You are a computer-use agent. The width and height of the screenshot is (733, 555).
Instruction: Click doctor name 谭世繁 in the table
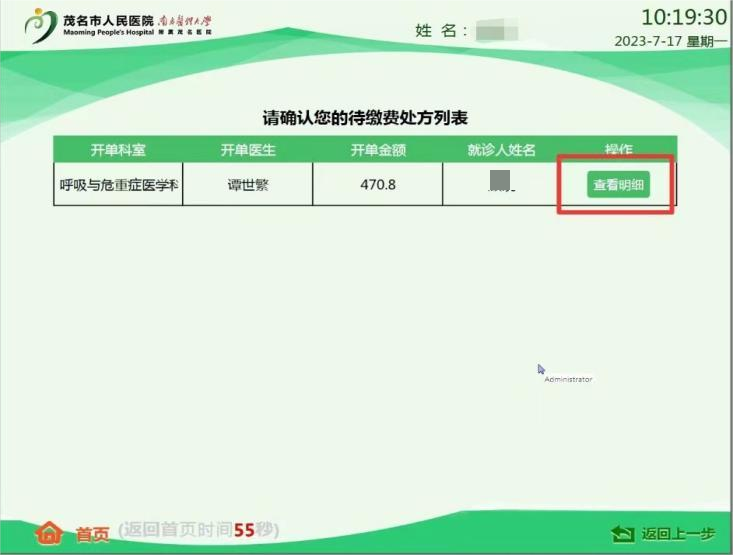(248, 185)
